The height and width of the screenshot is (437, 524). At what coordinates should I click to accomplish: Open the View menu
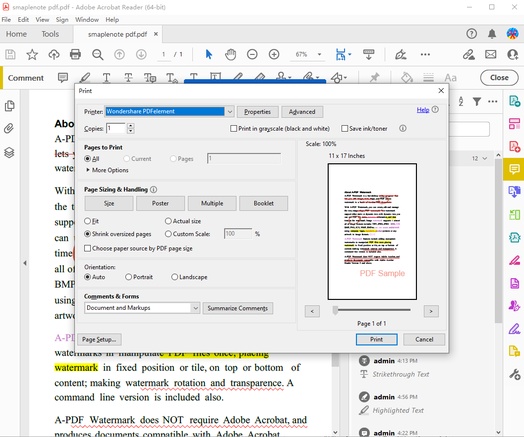point(42,20)
